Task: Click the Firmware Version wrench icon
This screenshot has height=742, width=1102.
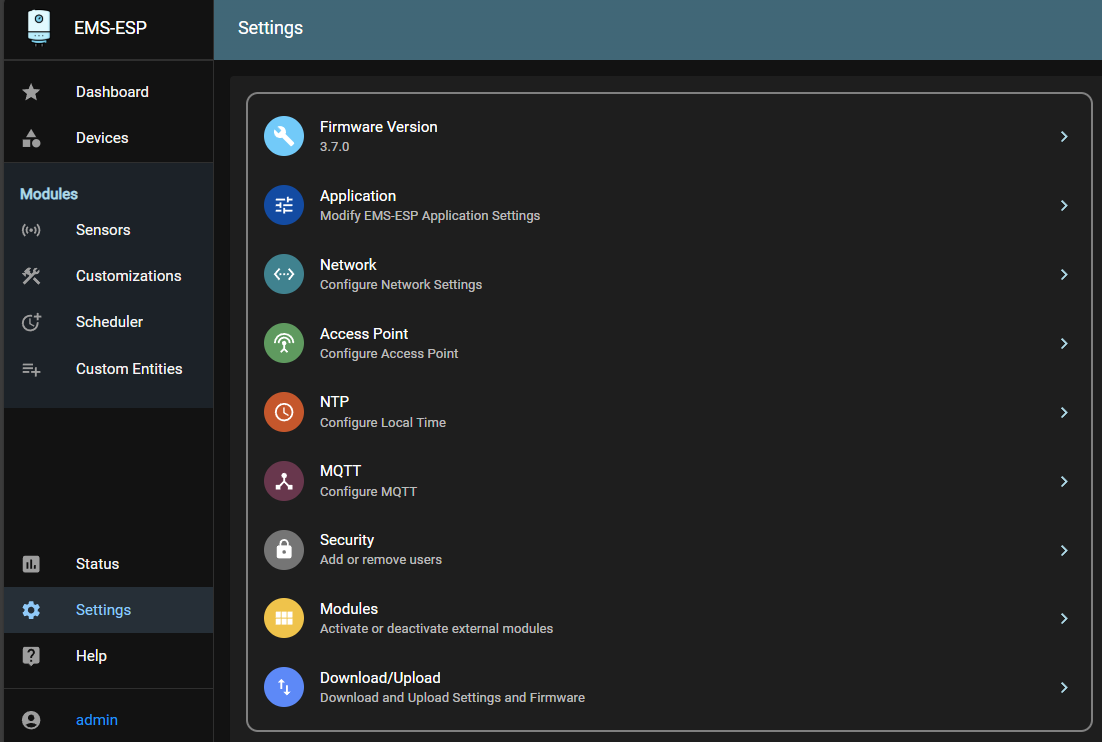Action: [x=284, y=135]
